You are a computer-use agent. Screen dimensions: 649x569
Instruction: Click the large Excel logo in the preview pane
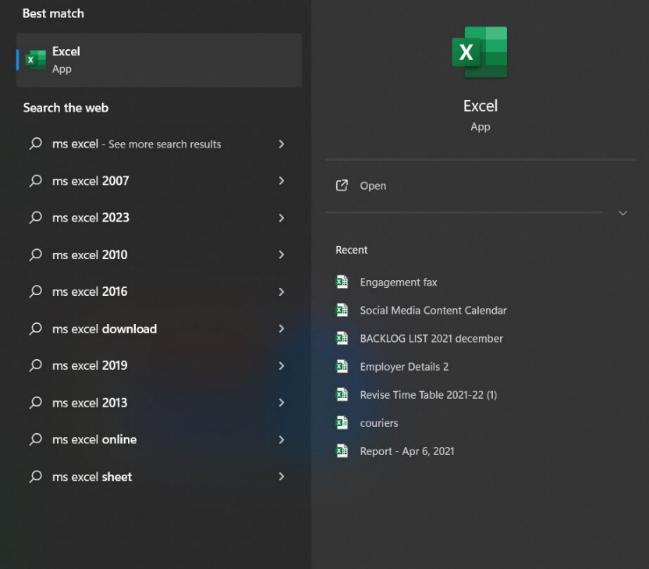[480, 52]
